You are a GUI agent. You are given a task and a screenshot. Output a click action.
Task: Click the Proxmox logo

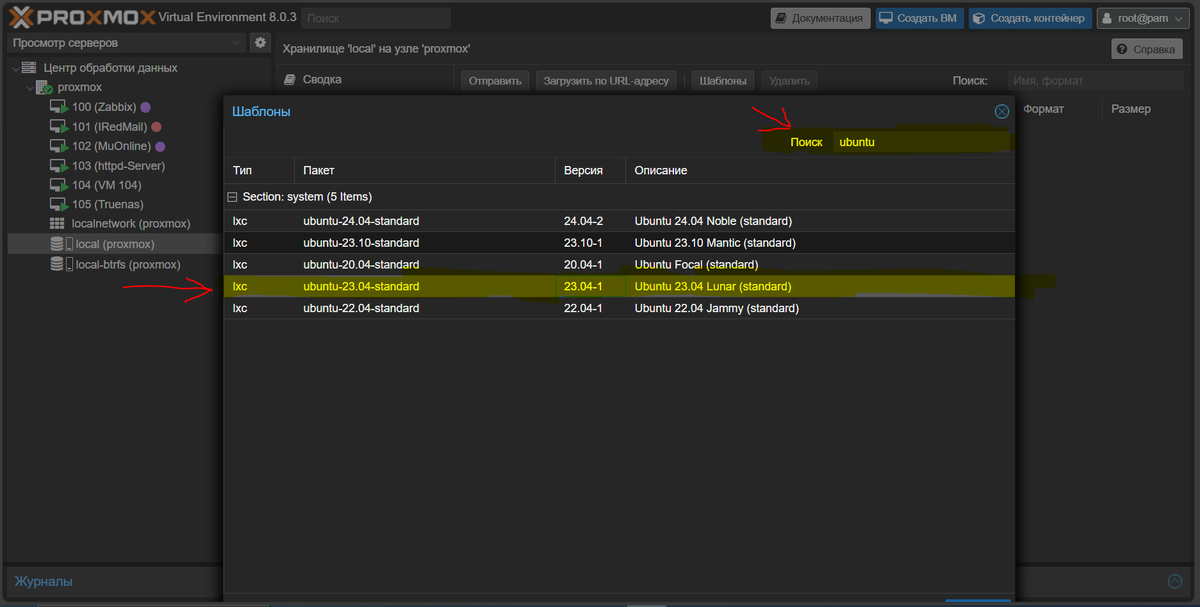click(81, 17)
